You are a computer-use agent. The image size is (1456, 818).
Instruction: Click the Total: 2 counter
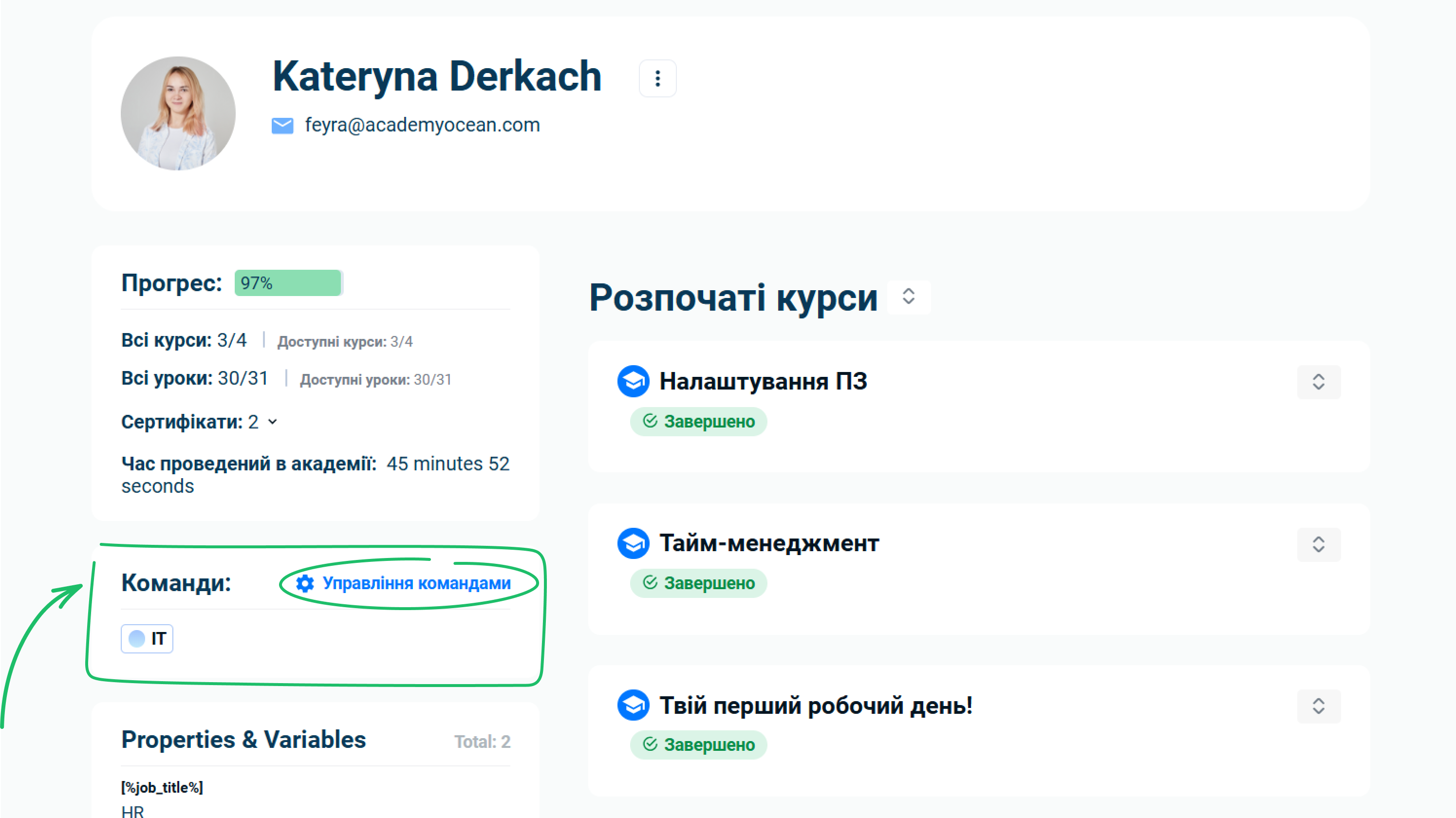[482, 742]
